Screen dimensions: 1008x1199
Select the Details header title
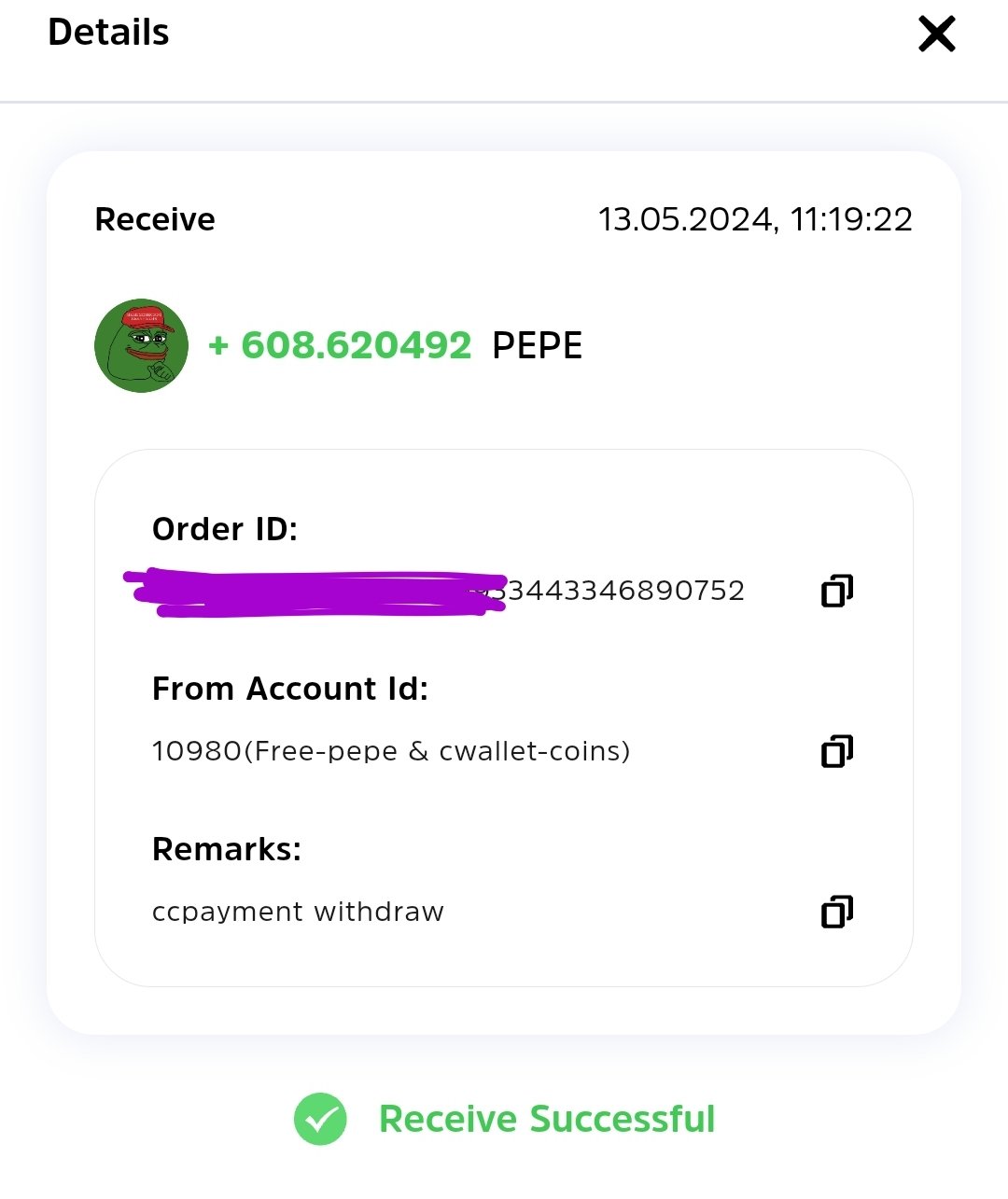click(x=108, y=33)
